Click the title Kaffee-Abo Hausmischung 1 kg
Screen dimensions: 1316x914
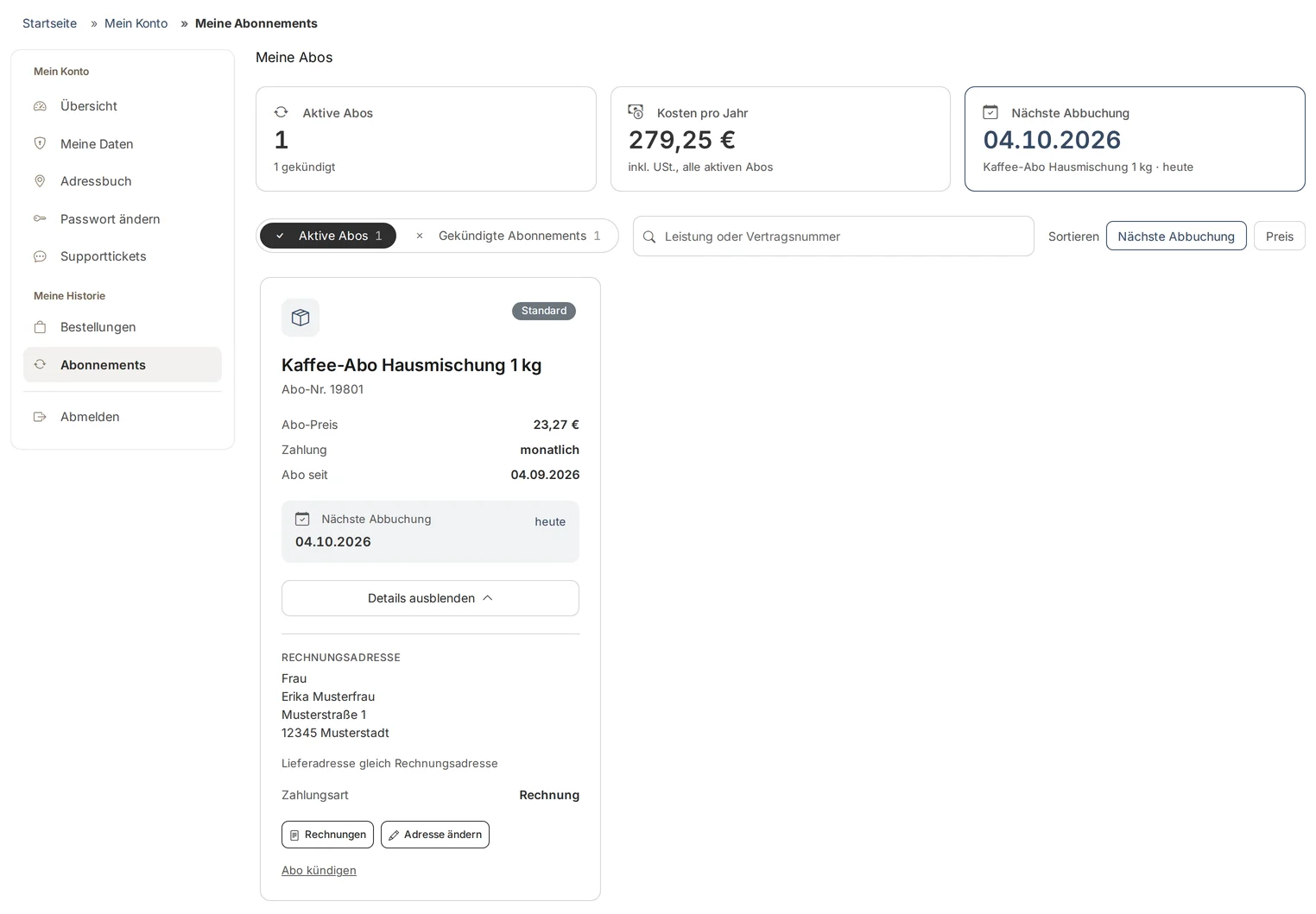412,365
